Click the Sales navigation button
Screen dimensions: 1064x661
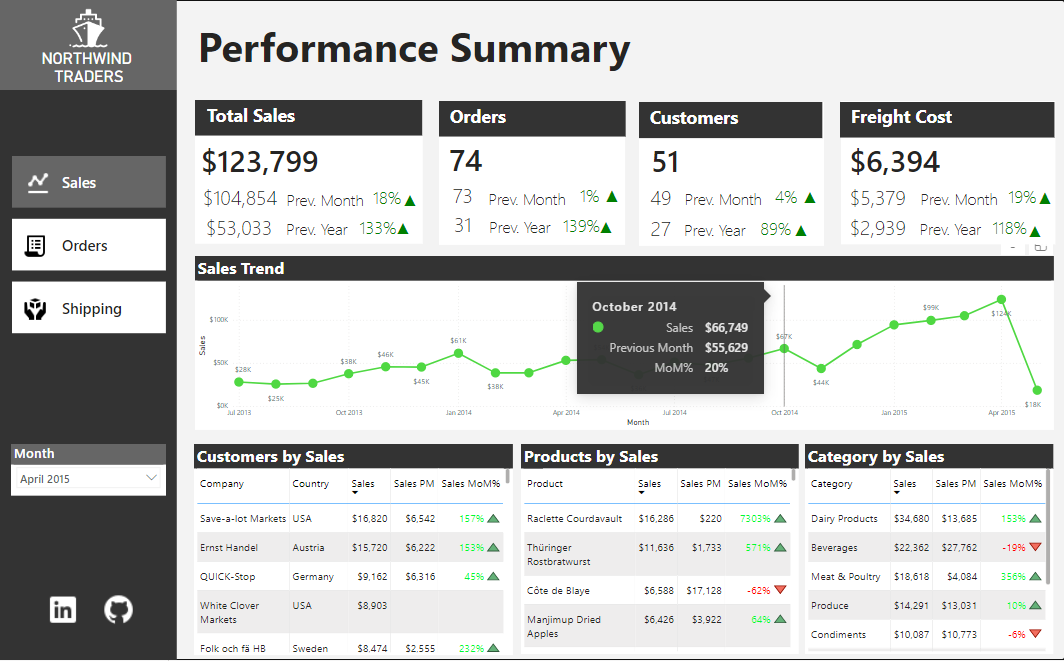click(x=88, y=181)
